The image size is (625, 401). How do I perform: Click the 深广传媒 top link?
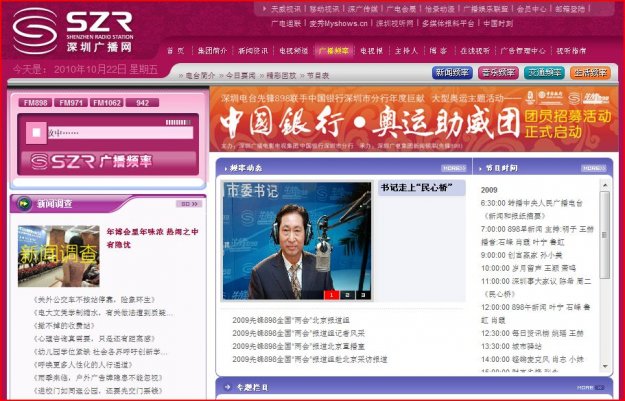pyautogui.click(x=362, y=9)
